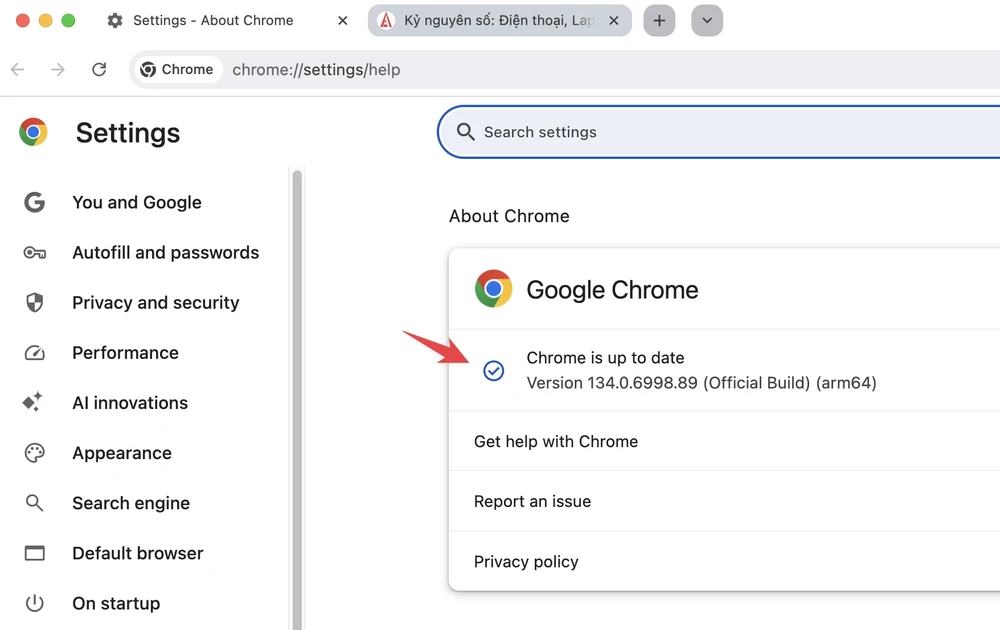Open the Privacy policy link
Screen dimensions: 1000x630
click(x=526, y=561)
